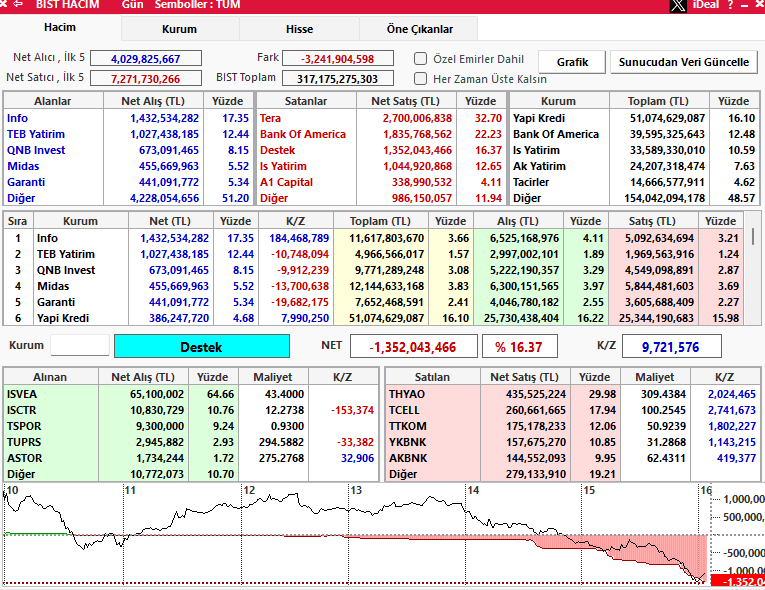
Task: Click the % 16.37 percentage box
Action: (520, 347)
